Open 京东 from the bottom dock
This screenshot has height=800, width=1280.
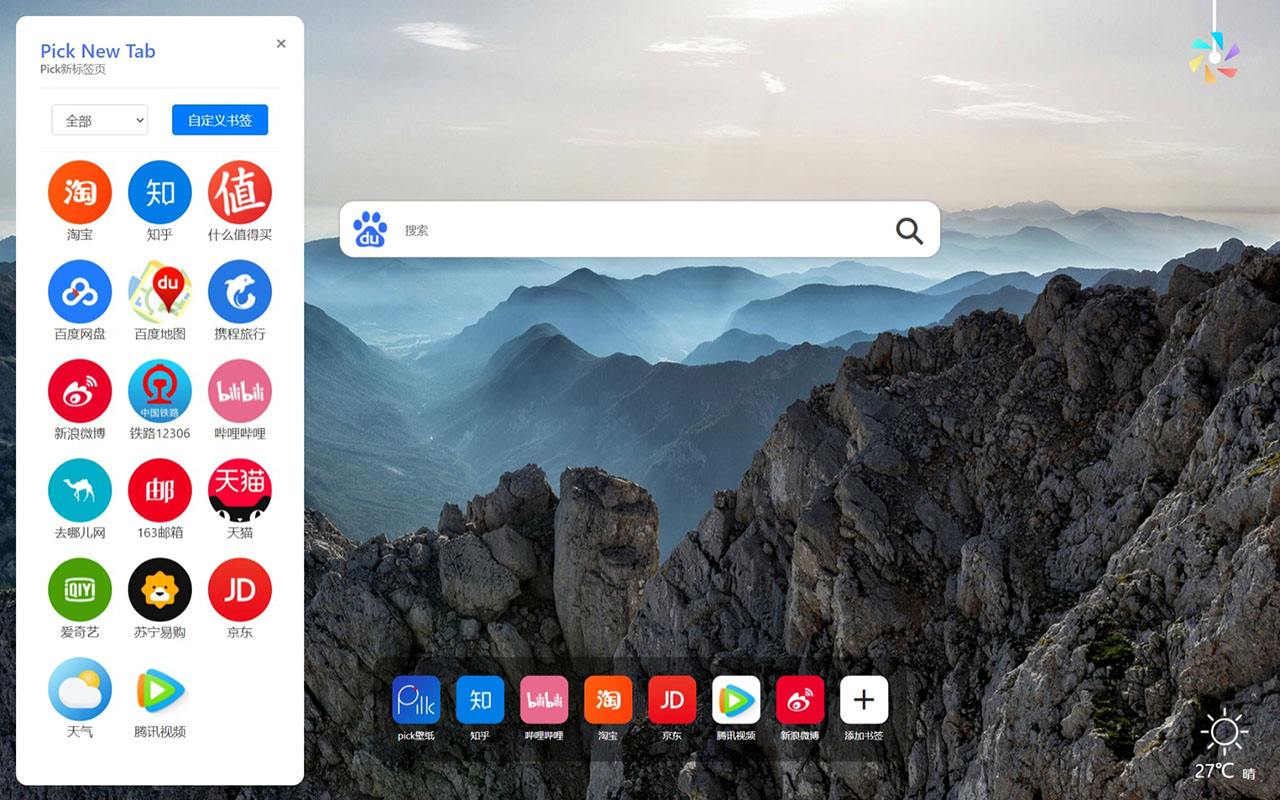(672, 700)
